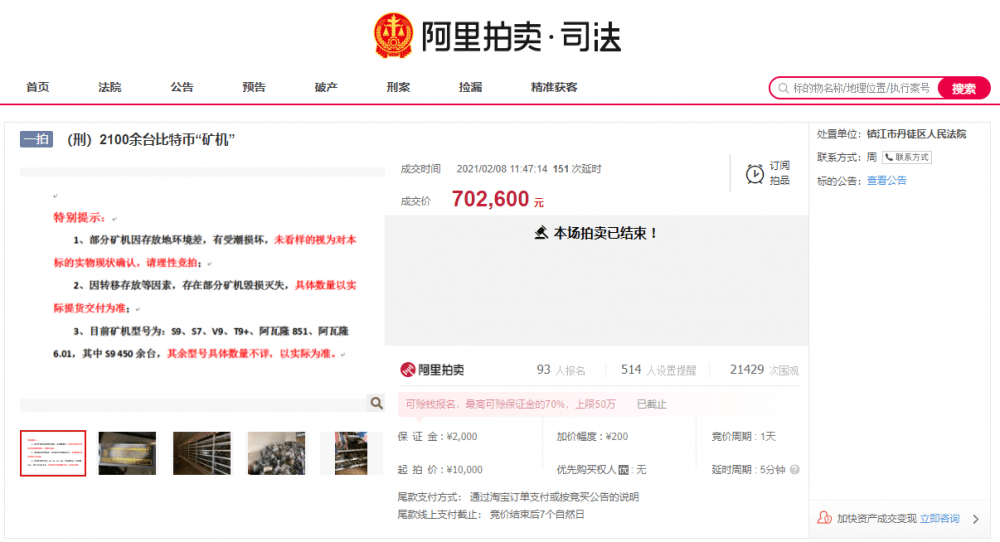Click the 151 次延时 text

coord(577,169)
